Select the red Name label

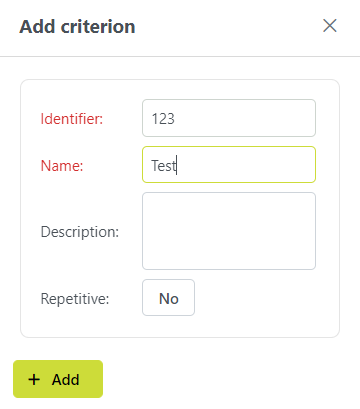click(62, 166)
